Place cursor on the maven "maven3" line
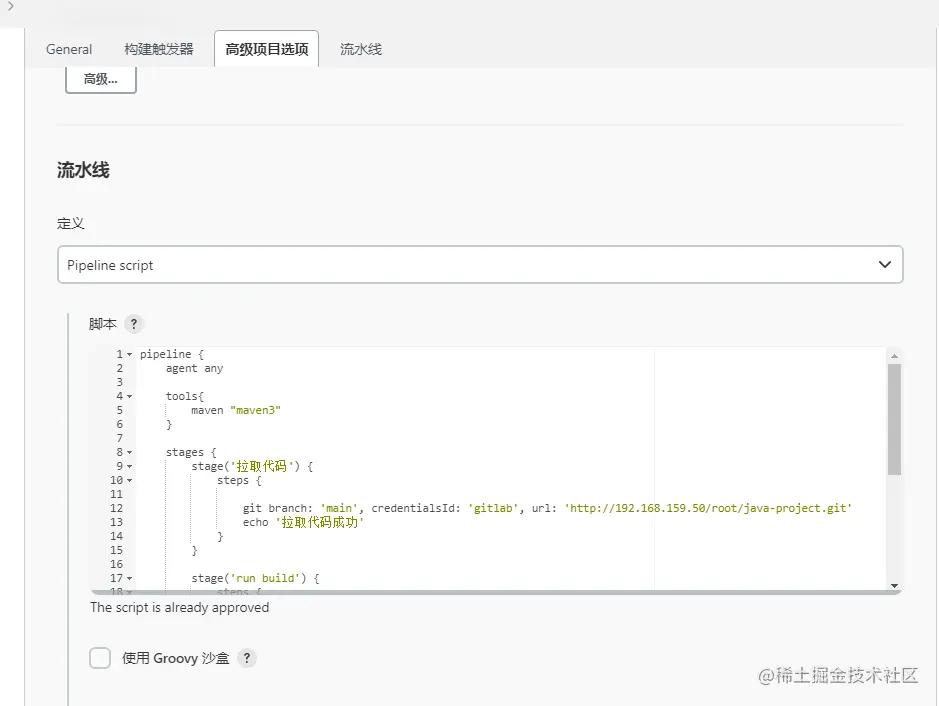This screenshot has height=706, width=939. pyautogui.click(x=236, y=410)
